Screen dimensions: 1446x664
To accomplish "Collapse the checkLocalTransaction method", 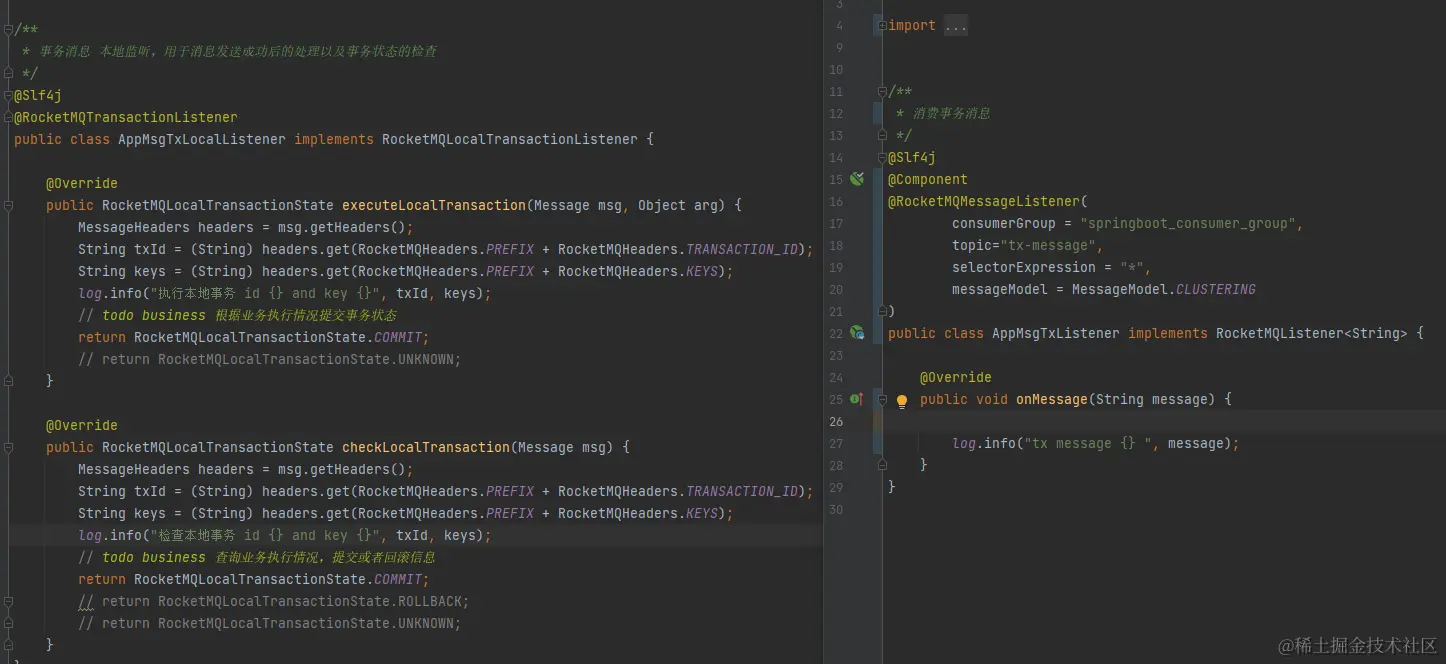I will click(x=8, y=447).
